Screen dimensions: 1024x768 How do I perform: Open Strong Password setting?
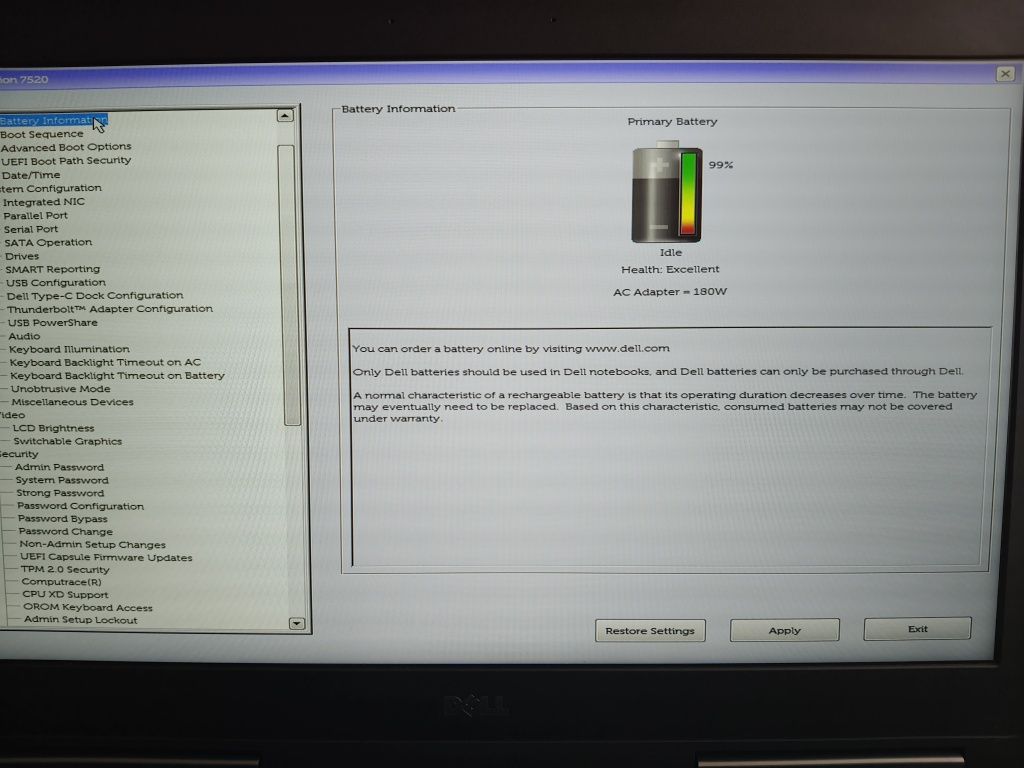click(x=60, y=493)
